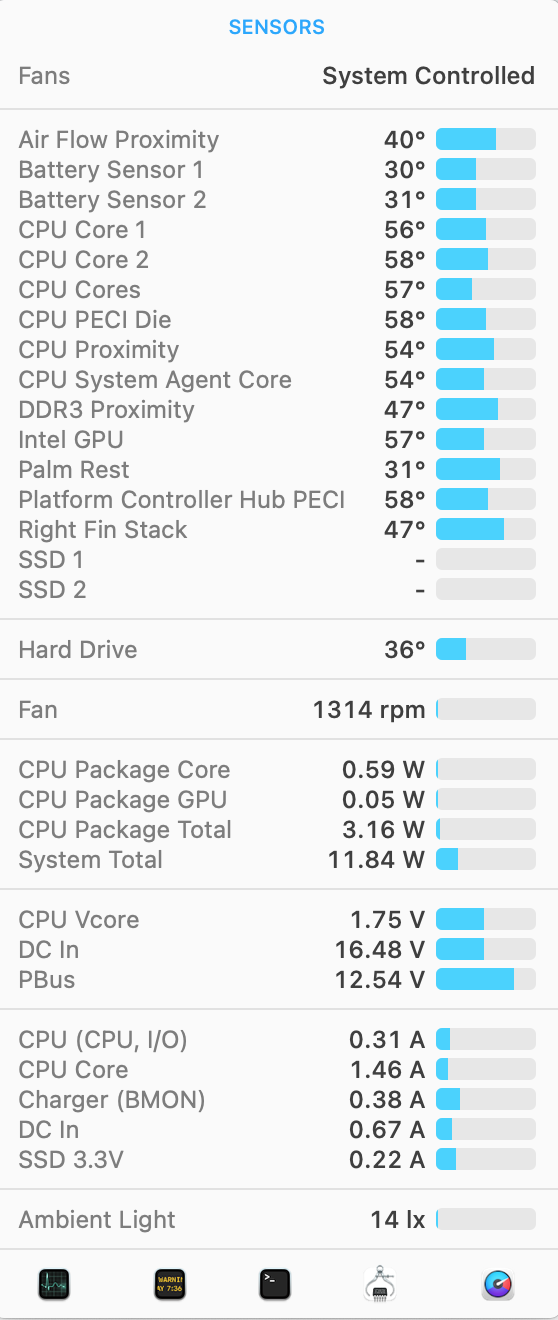This screenshot has width=558, height=1320.
Task: Open the Terminal icon
Action: [275, 1284]
